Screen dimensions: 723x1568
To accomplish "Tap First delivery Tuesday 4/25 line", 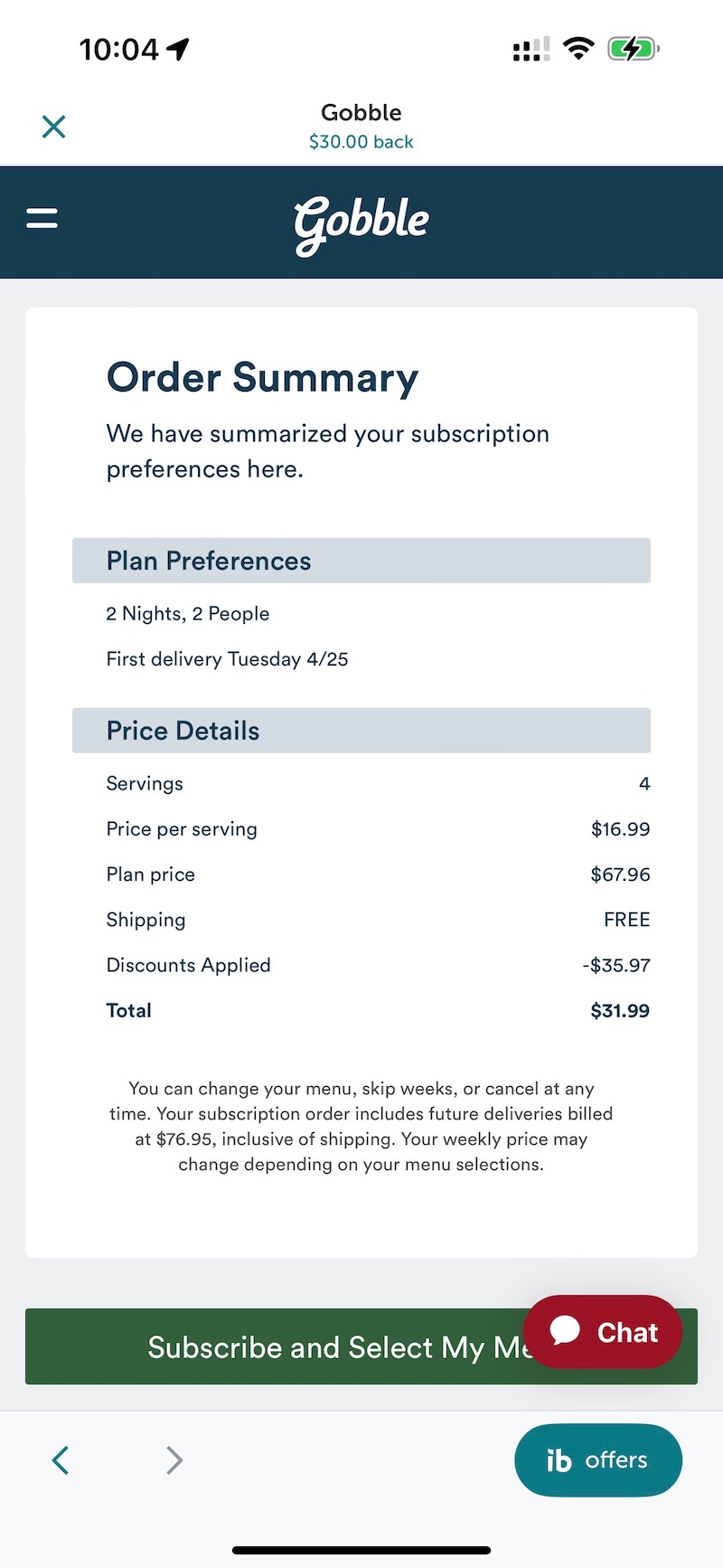I will (227, 659).
